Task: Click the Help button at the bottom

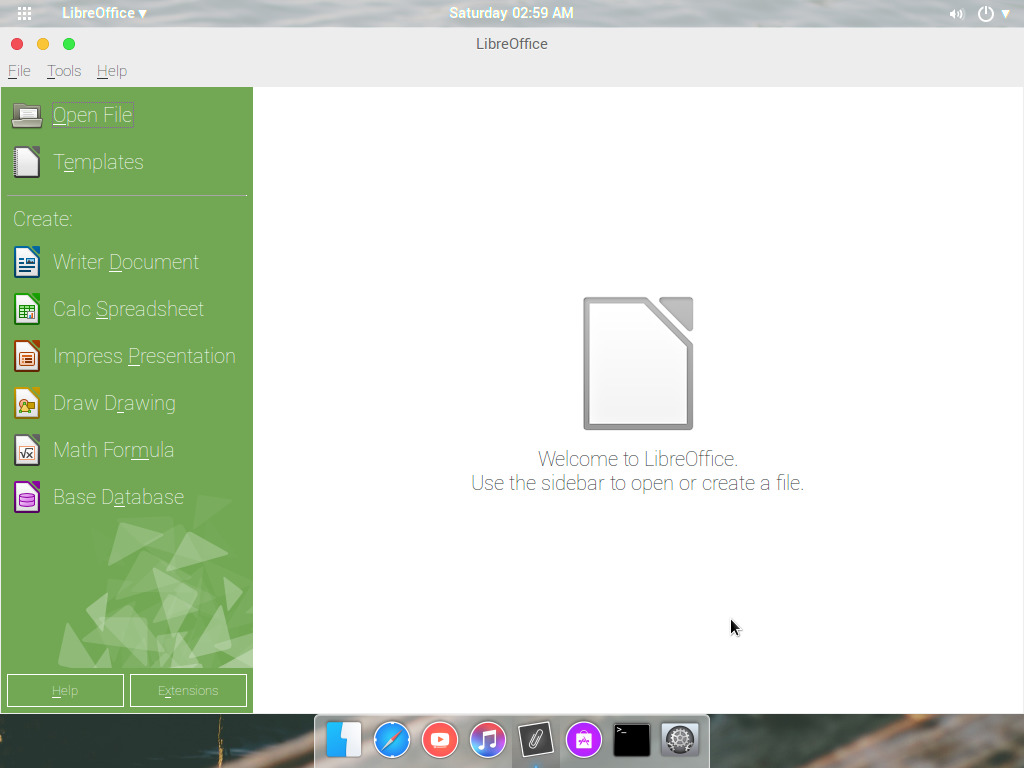Action: pyautogui.click(x=64, y=690)
